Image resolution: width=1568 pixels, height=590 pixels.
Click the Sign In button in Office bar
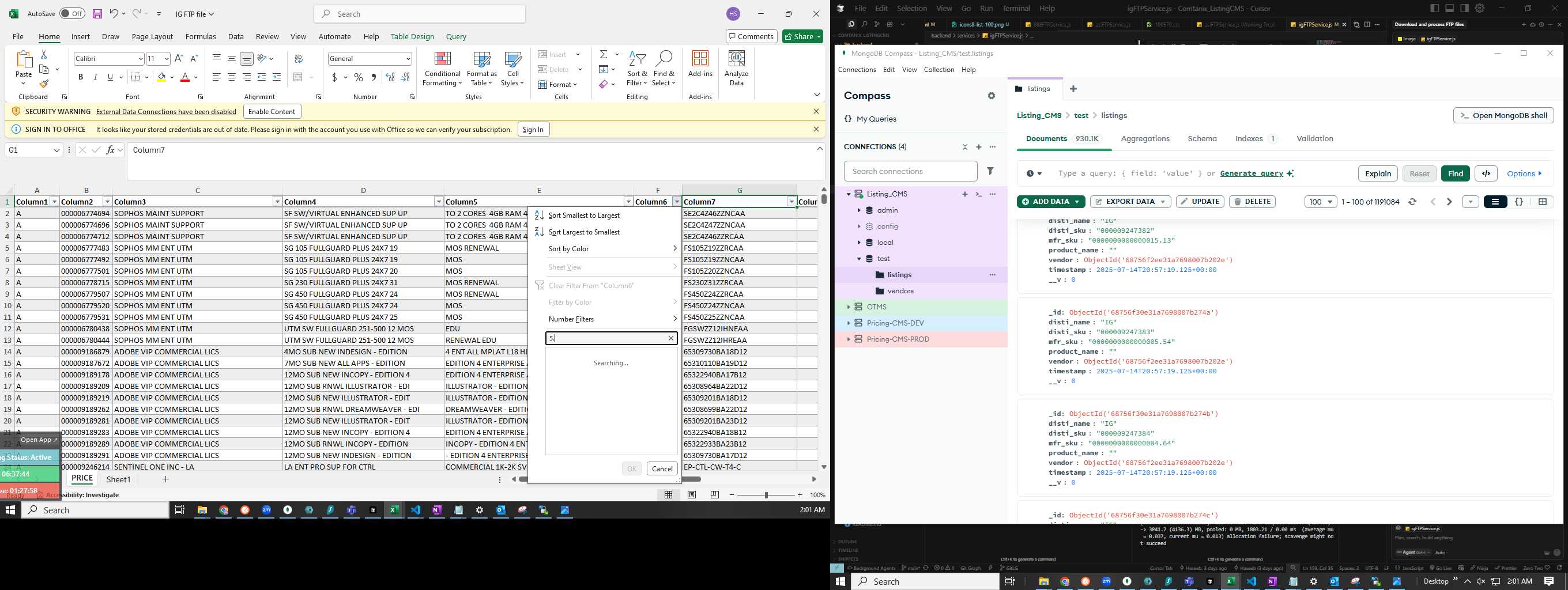click(533, 129)
